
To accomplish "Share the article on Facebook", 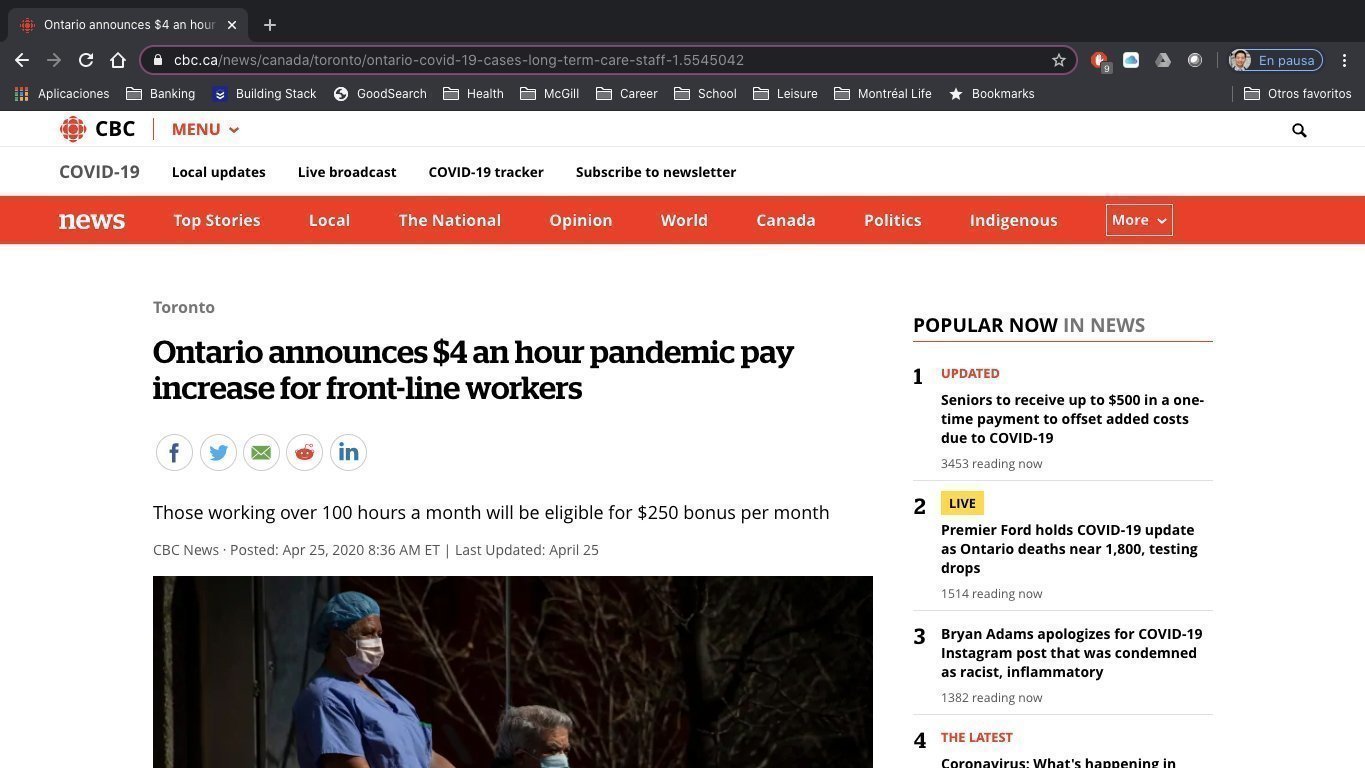I will [x=174, y=452].
